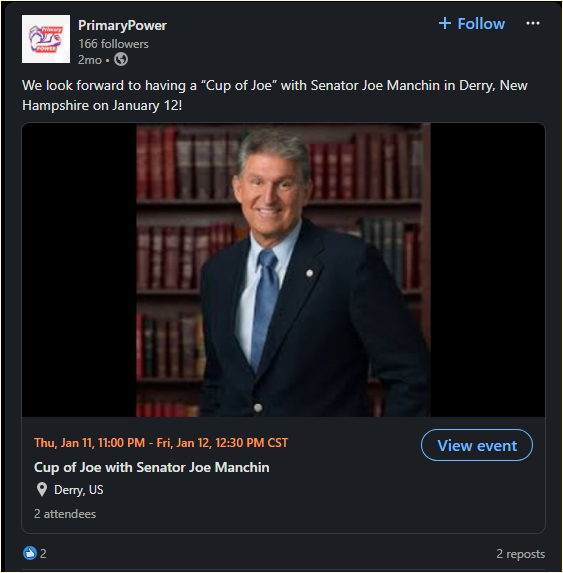Image resolution: width=563 pixels, height=573 pixels.
Task: Click the plus sign on Follow
Action: tap(445, 23)
